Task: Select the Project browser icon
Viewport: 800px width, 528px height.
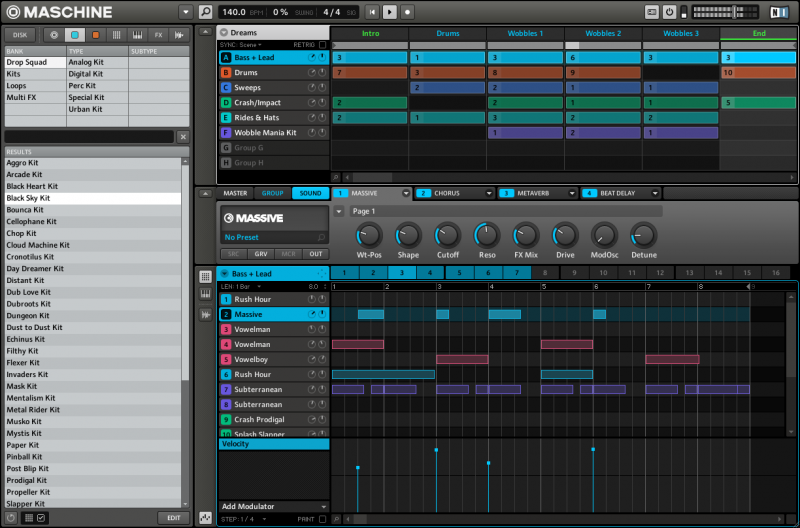Action: [x=54, y=35]
